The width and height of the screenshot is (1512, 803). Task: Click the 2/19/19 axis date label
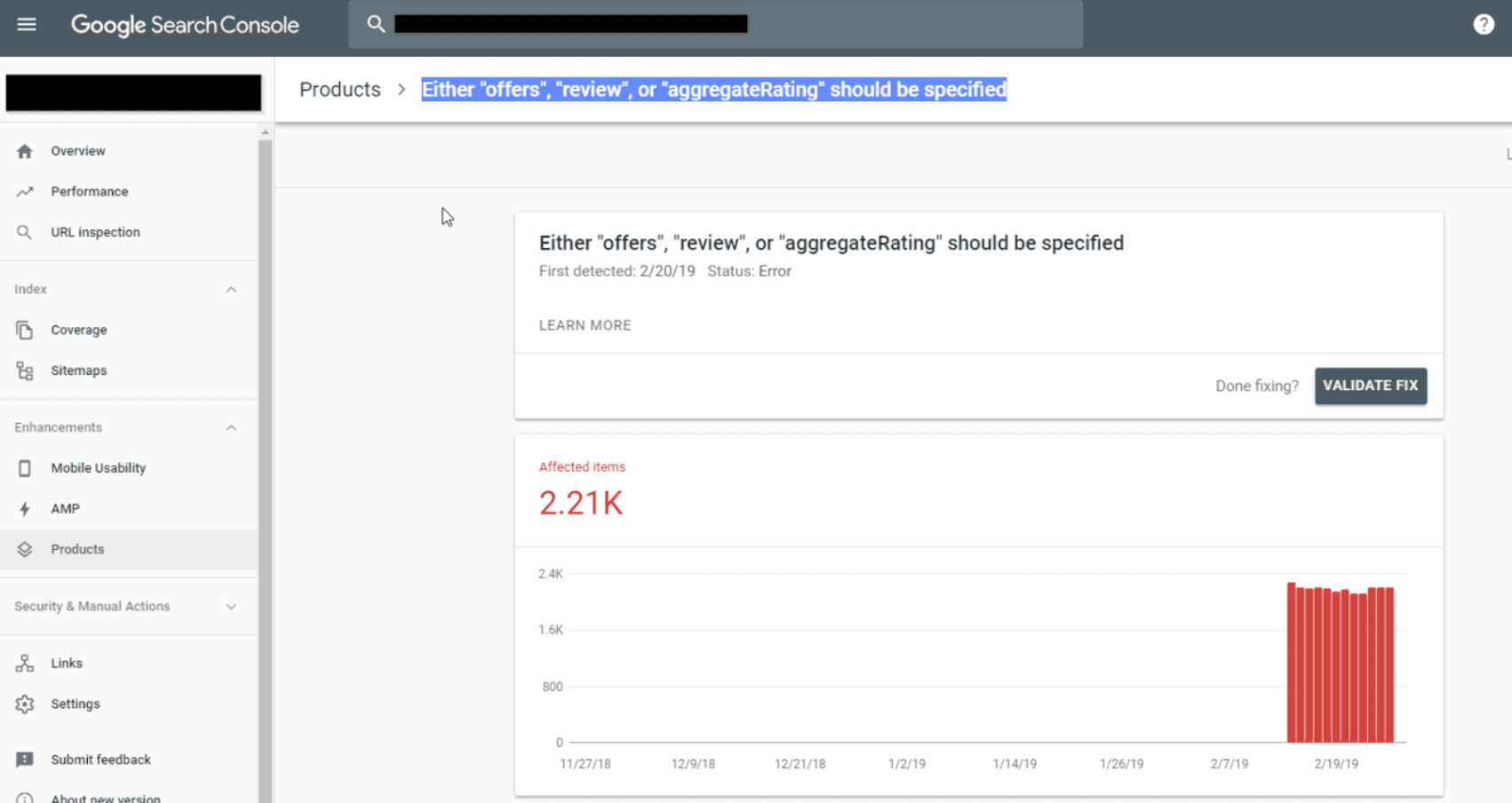(1336, 764)
